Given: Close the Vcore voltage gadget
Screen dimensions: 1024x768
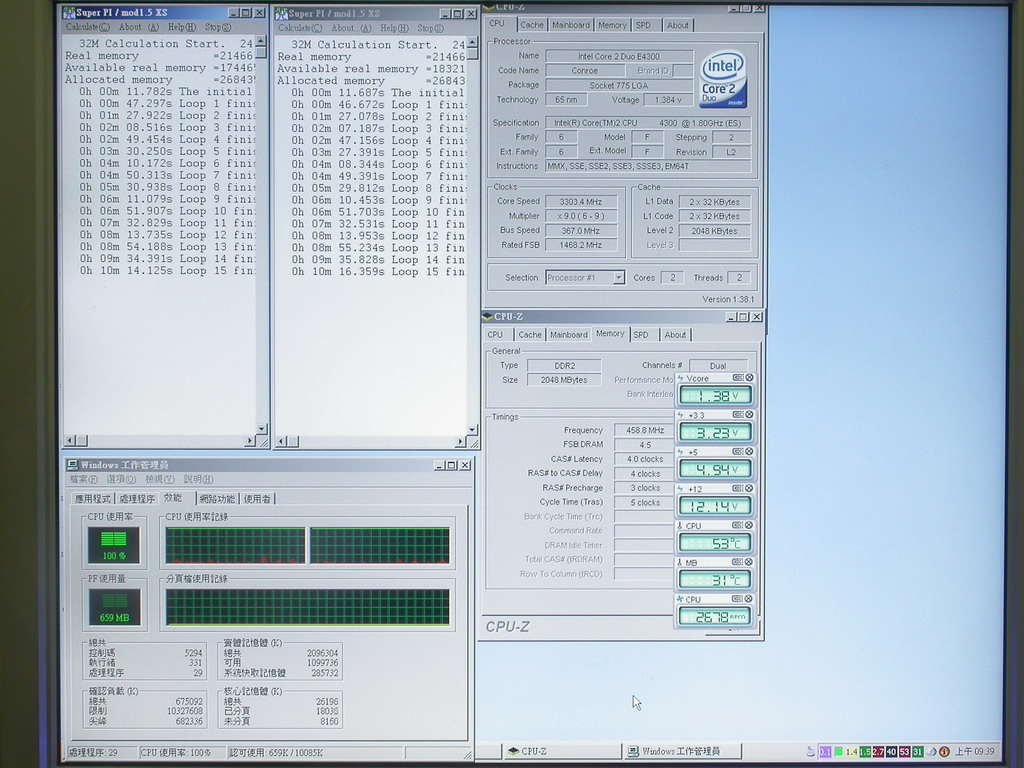Looking at the screenshot, I should [750, 378].
